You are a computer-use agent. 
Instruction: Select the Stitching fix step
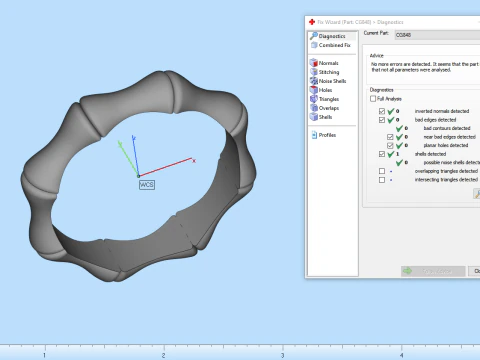pos(325,72)
